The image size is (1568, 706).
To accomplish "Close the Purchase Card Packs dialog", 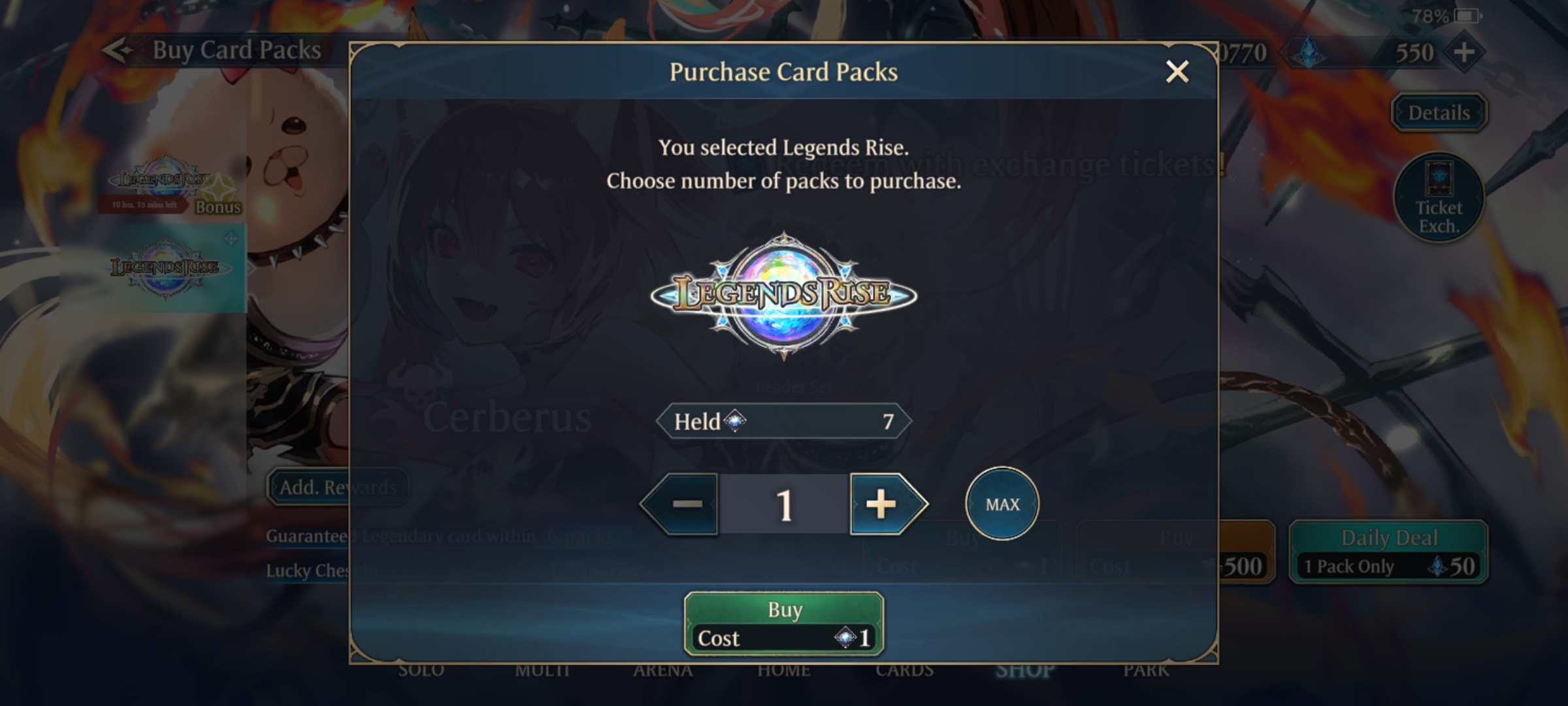I will [x=1177, y=71].
